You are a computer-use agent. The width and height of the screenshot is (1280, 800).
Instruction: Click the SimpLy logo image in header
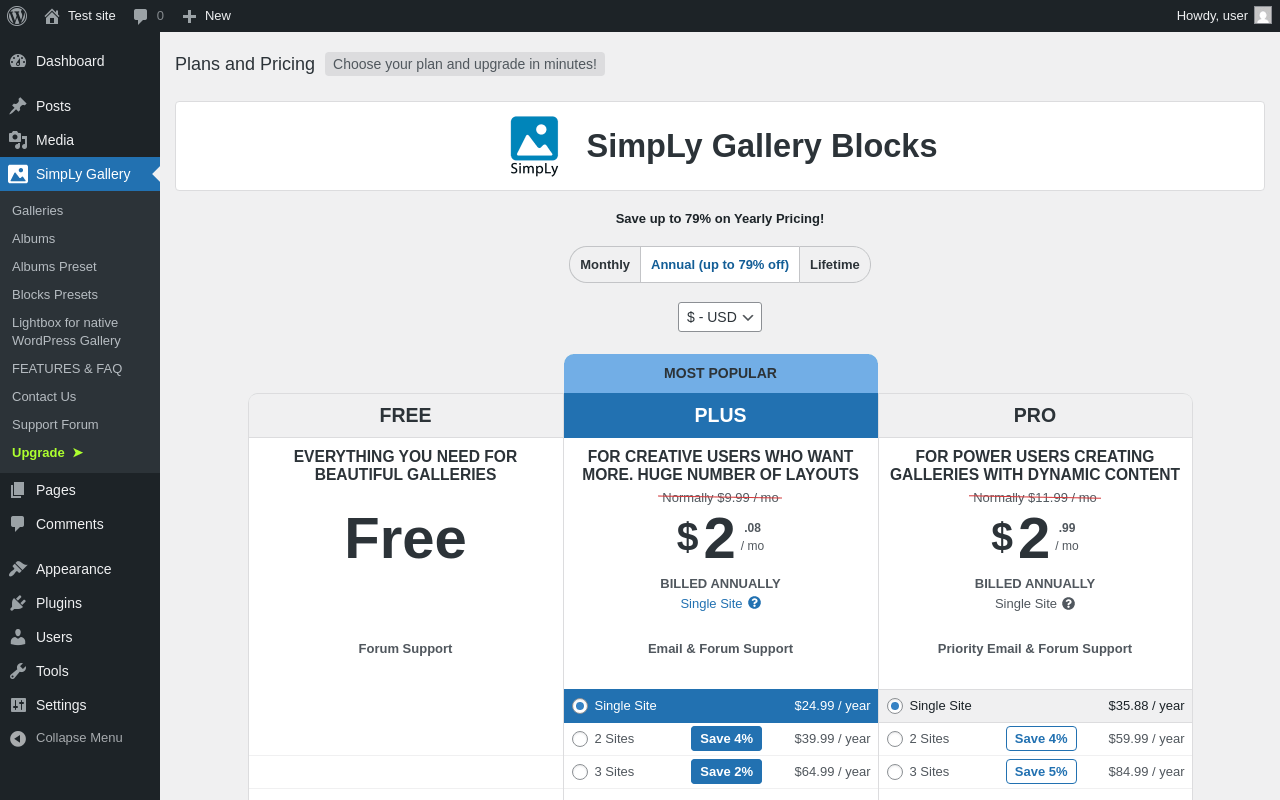point(534,146)
